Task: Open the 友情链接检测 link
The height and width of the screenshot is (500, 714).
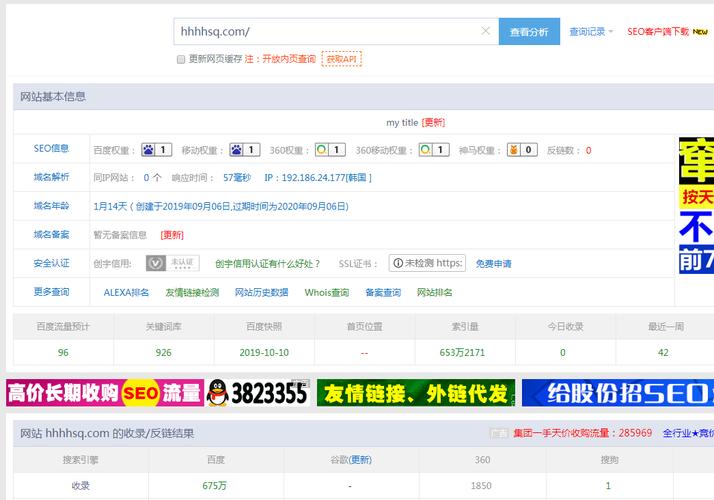Action: (x=191, y=292)
